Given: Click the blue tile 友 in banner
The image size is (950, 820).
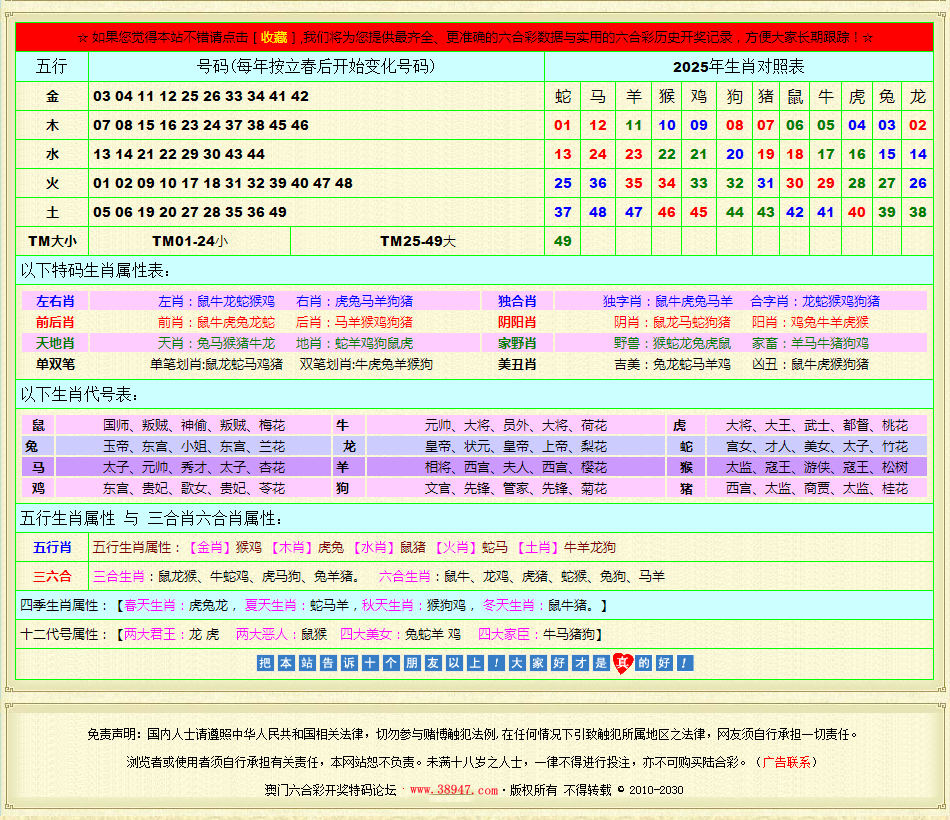Looking at the screenshot, I should click(x=432, y=663).
